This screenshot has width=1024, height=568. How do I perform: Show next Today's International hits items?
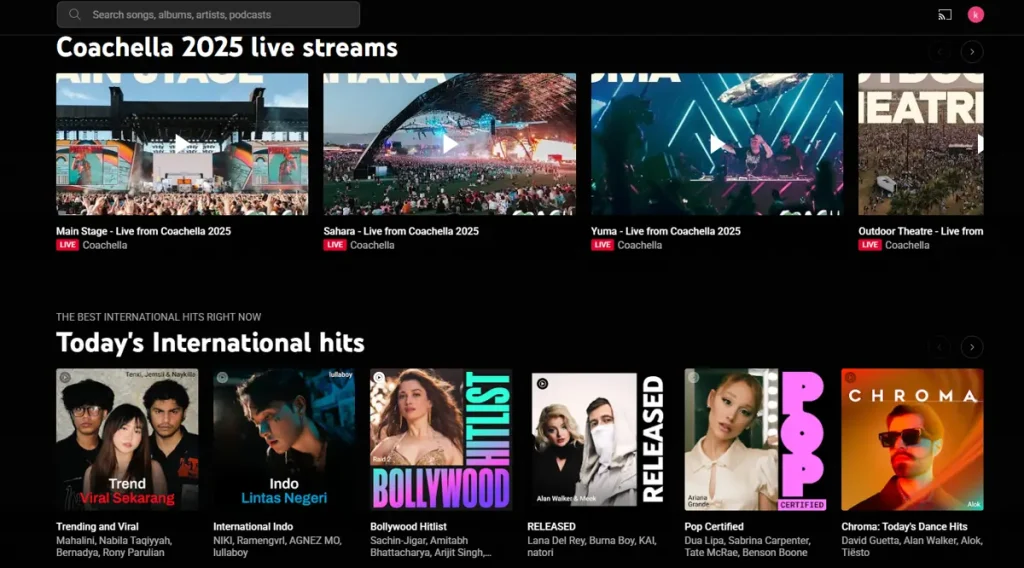[x=972, y=347]
